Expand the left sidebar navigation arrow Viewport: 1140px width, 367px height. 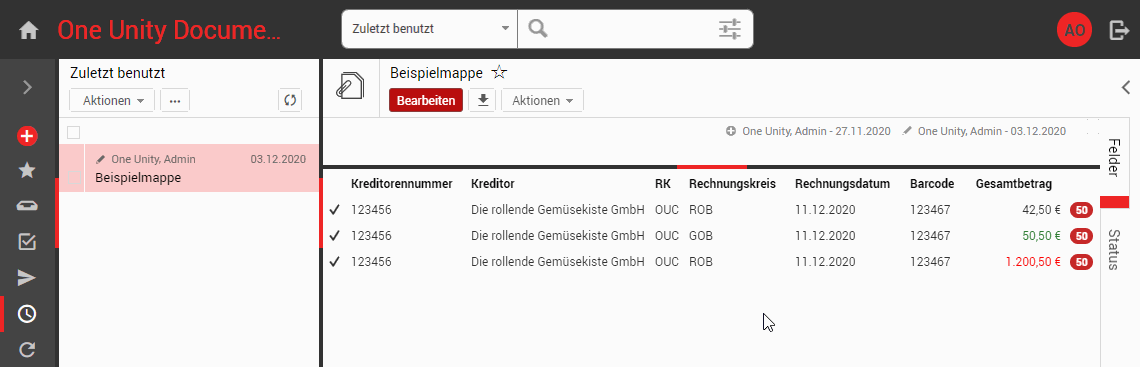tap(28, 87)
